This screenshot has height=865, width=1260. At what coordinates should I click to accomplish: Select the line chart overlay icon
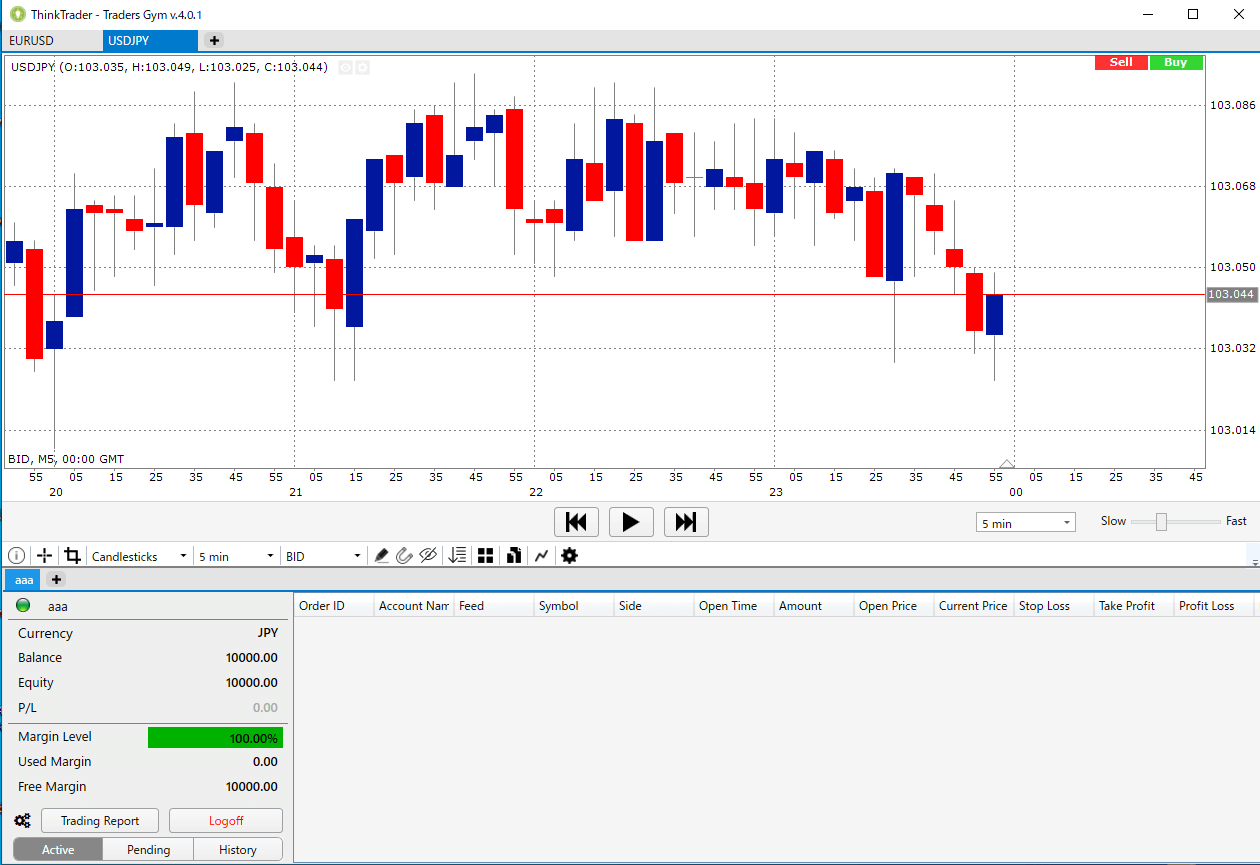tap(541, 555)
